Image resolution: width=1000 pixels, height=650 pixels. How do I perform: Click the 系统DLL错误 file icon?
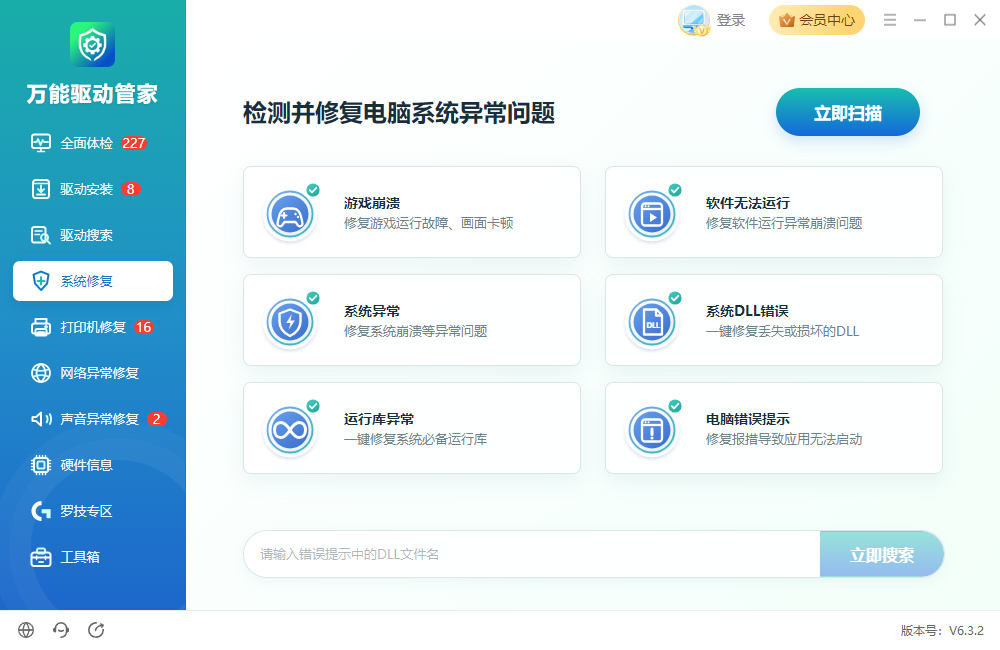652,323
